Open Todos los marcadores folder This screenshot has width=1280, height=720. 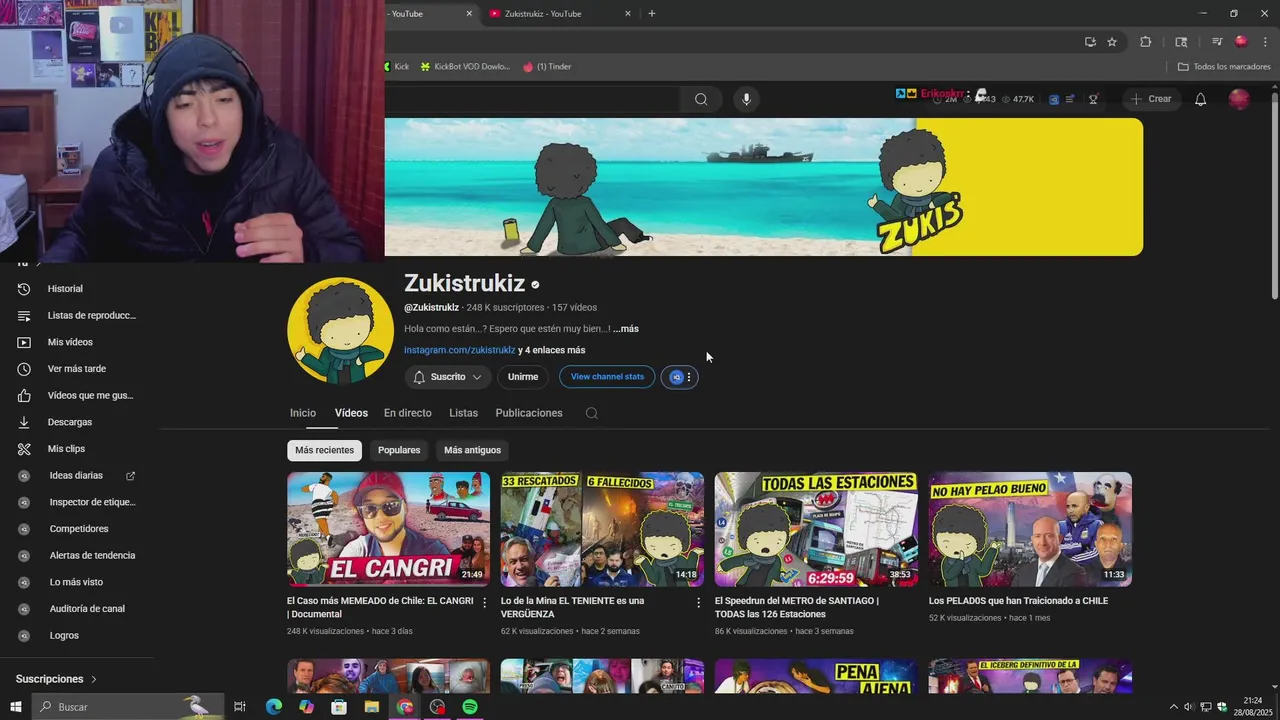point(1224,67)
